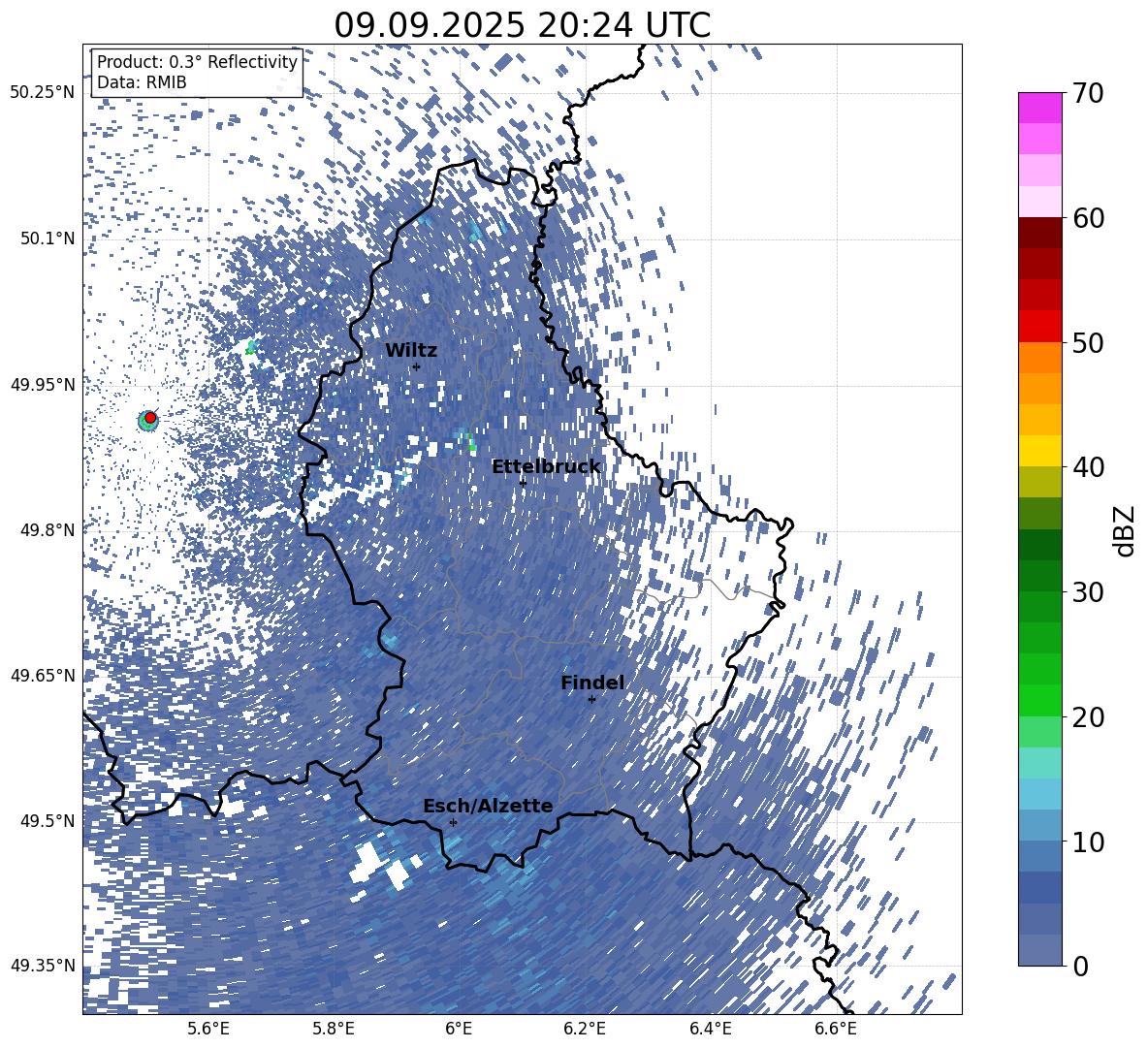Click the 49.5°N latitude label
This screenshot has width=1148, height=1048.
pos(47,821)
